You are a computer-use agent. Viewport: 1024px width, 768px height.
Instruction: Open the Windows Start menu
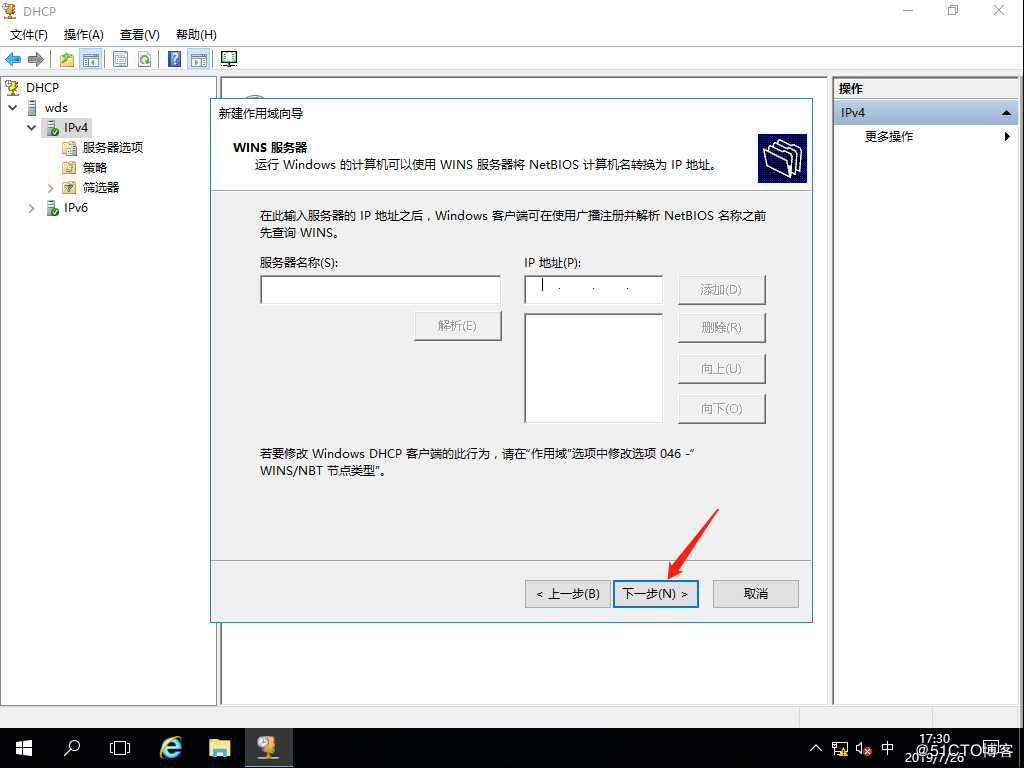pyautogui.click(x=24, y=748)
